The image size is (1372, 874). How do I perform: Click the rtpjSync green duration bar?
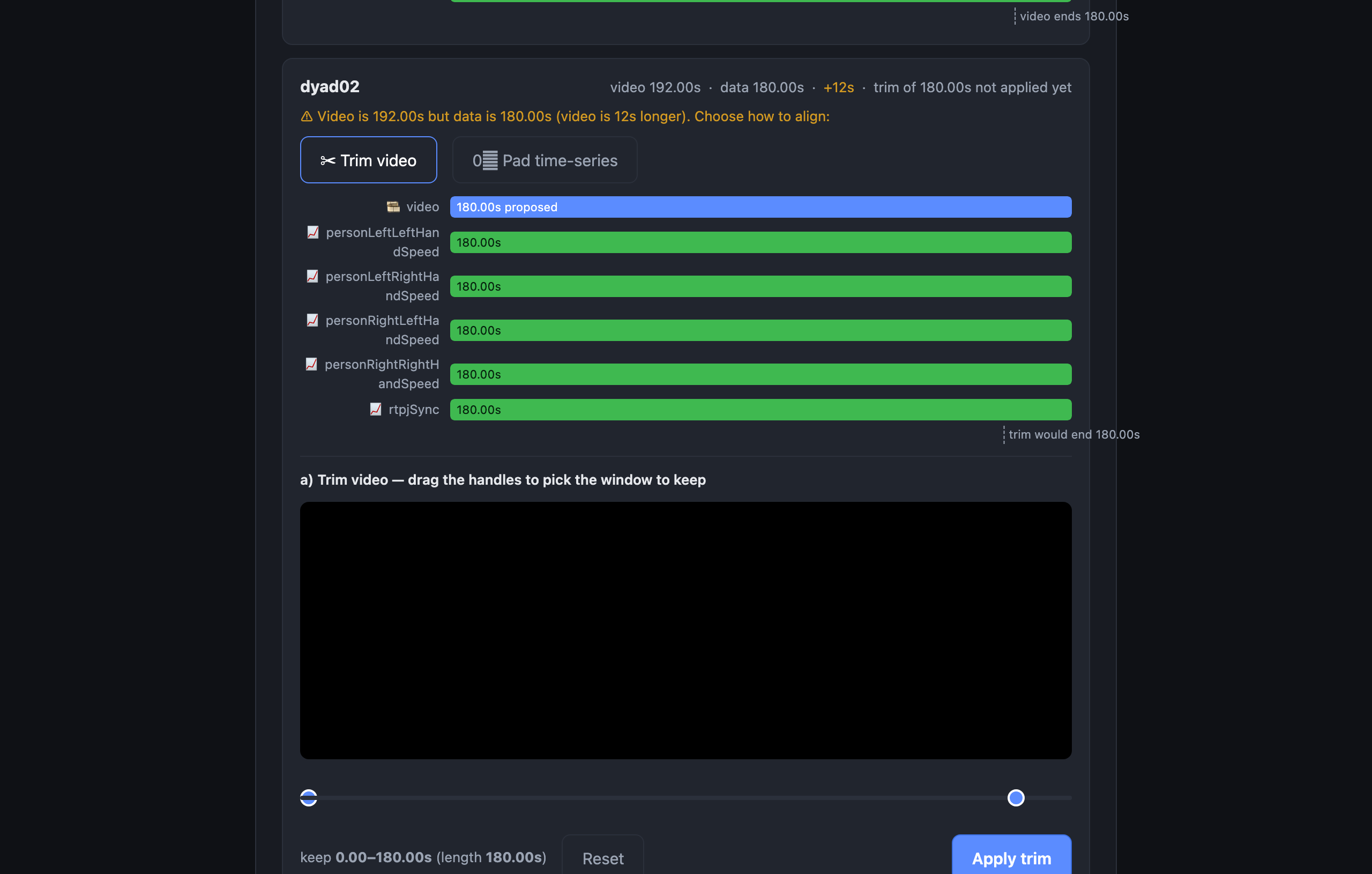click(760, 409)
